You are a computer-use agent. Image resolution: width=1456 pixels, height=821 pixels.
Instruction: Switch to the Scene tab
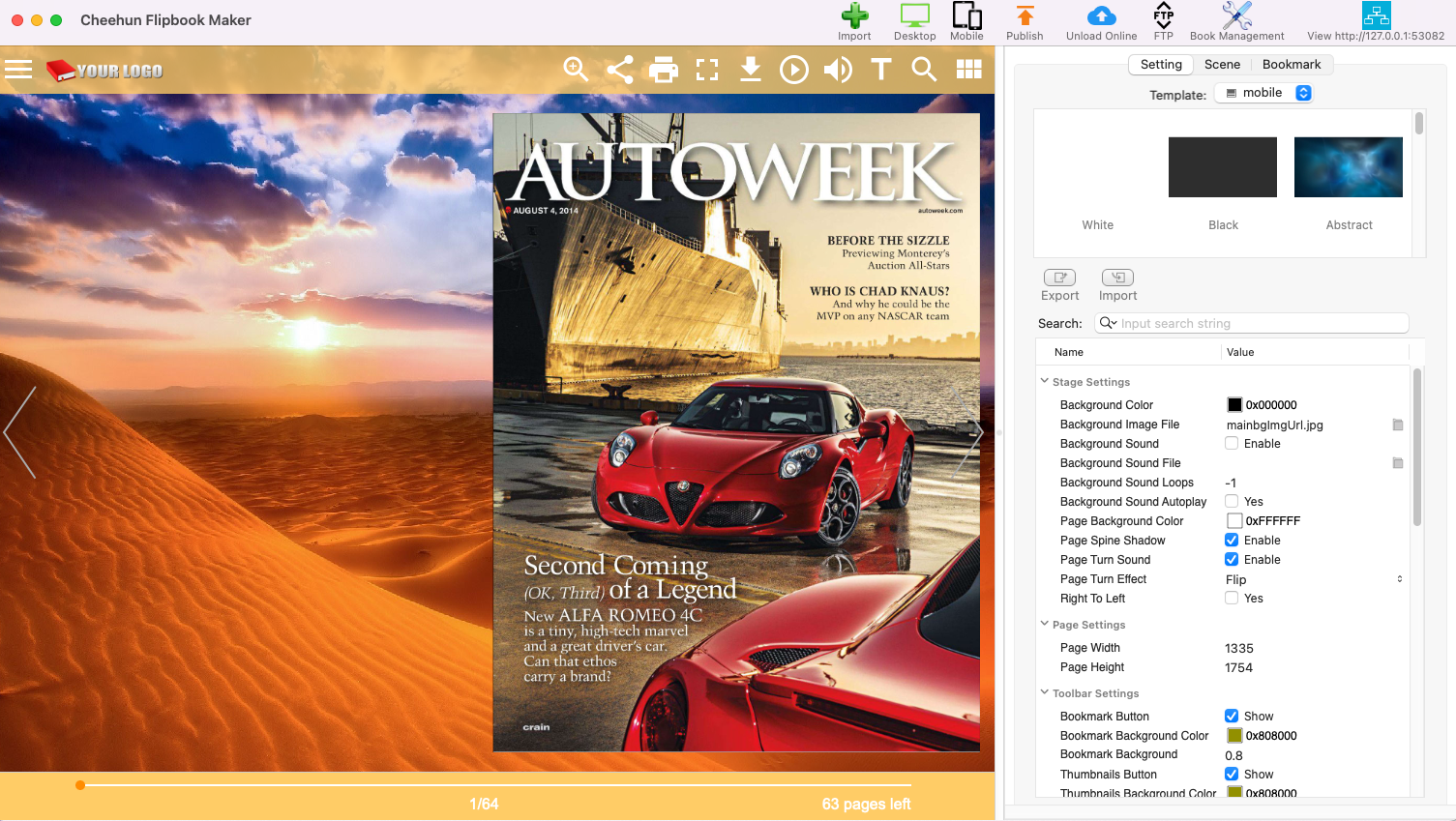1222,64
